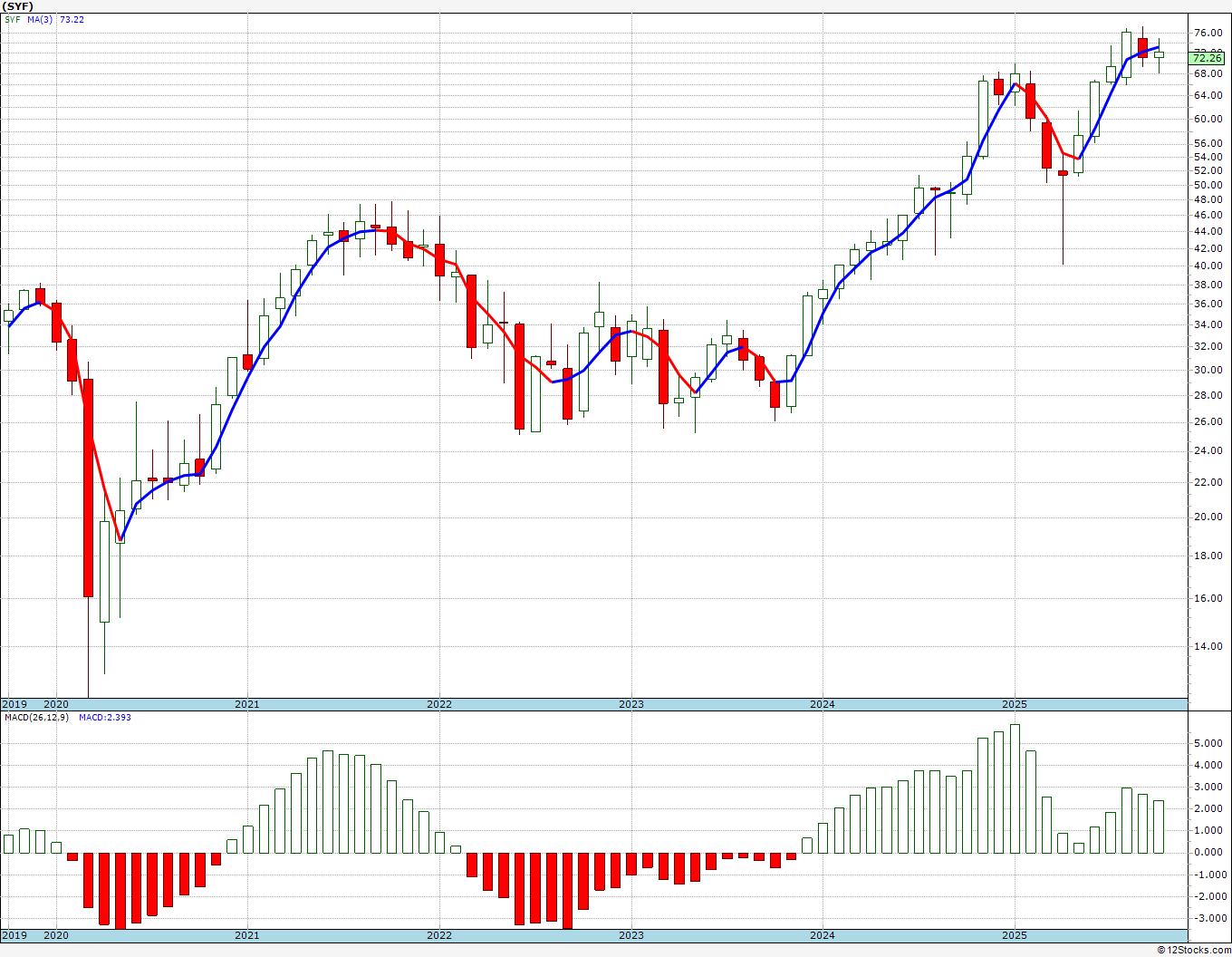Click the 76.00 price axis label
Viewport: 1232px width, 957px height.
click(1208, 34)
